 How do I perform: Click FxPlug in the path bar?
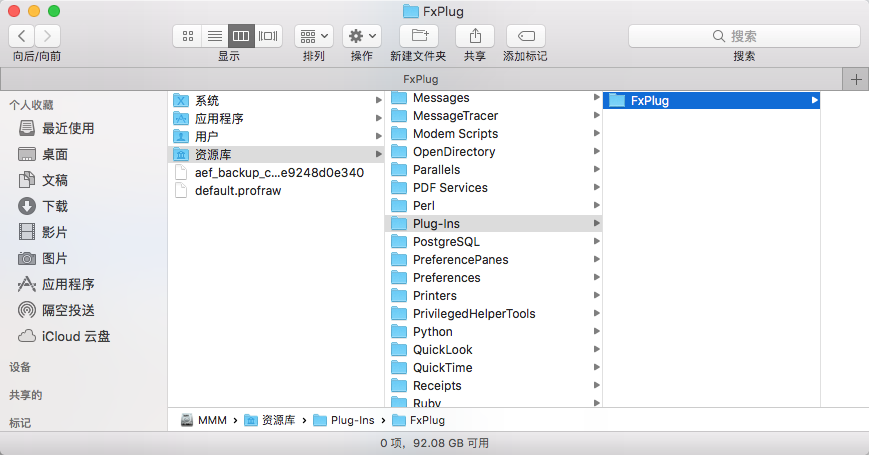coord(418,421)
